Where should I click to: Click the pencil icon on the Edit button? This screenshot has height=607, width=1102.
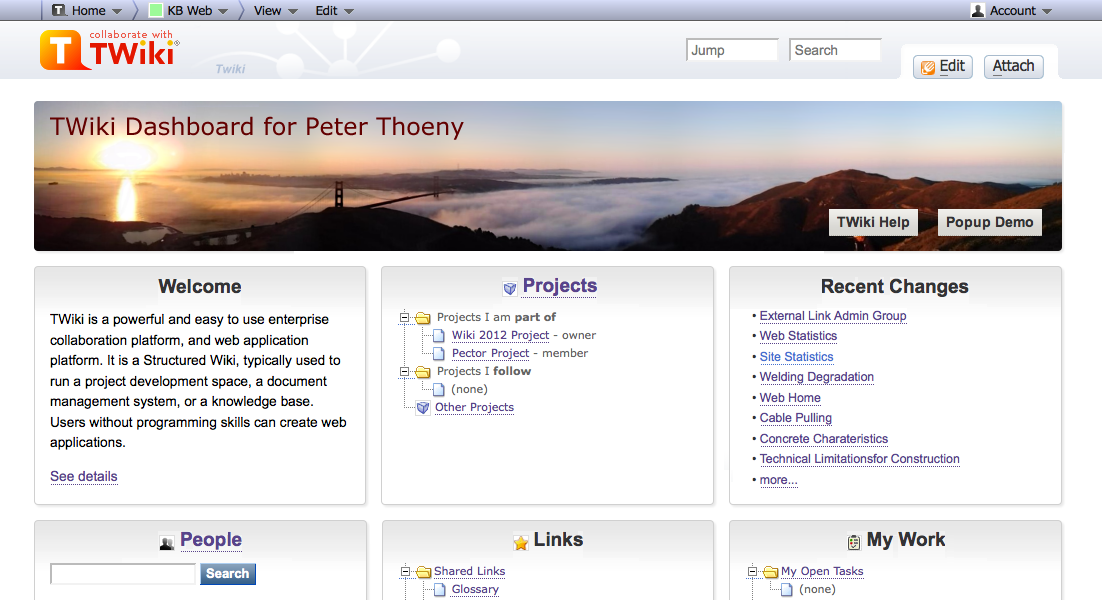tap(927, 67)
